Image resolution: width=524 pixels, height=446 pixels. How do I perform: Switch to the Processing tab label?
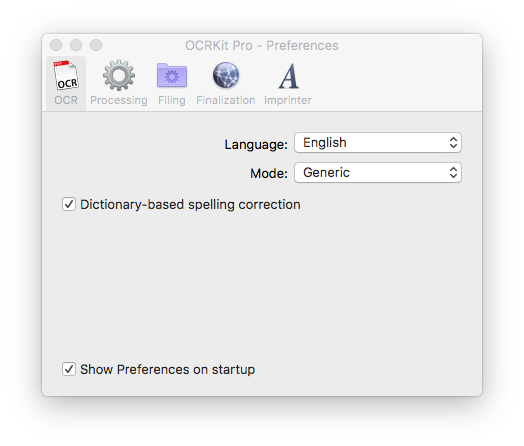pyautogui.click(x=119, y=100)
